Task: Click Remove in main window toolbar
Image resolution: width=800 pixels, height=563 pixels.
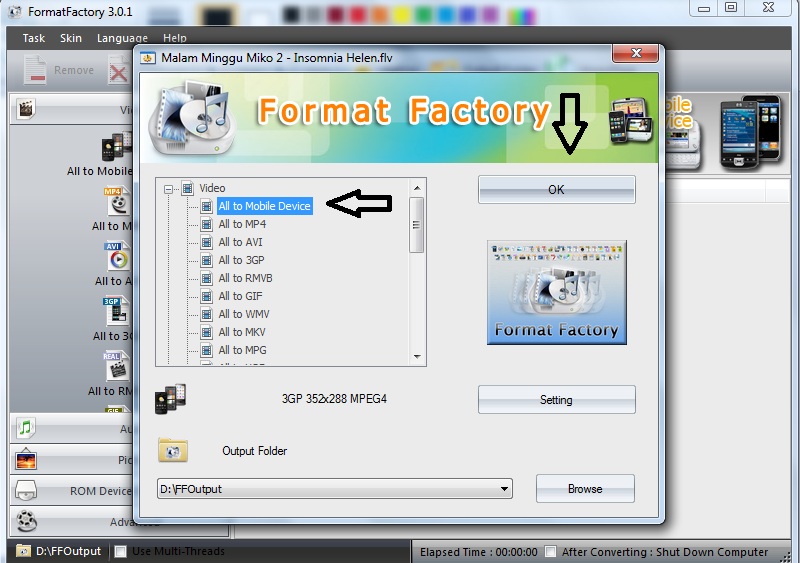Action: click(x=59, y=70)
